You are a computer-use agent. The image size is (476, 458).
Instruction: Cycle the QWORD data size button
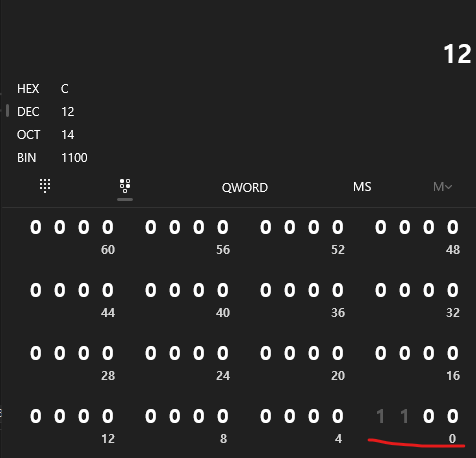[x=245, y=187]
